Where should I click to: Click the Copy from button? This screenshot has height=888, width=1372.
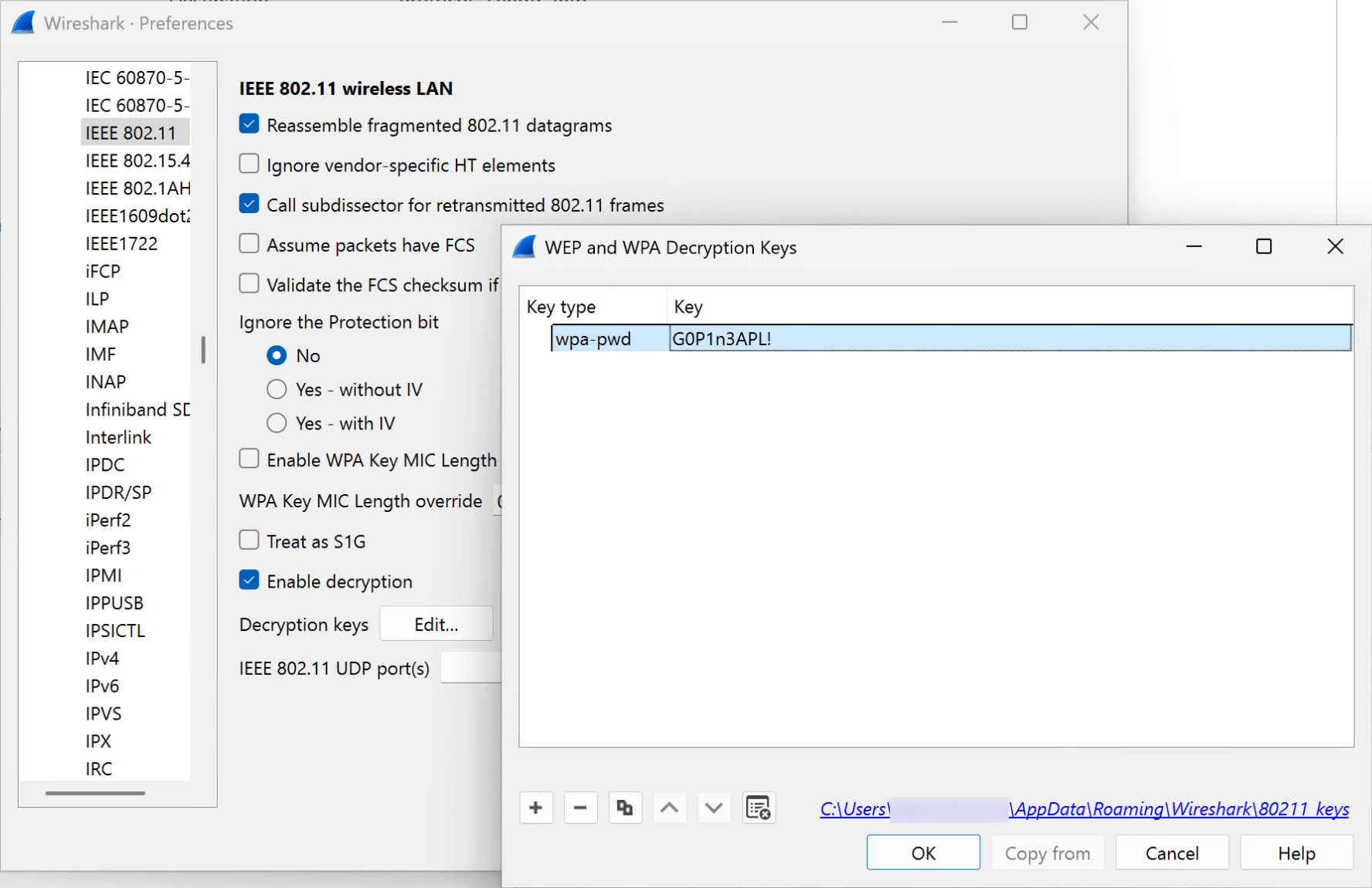[1048, 852]
